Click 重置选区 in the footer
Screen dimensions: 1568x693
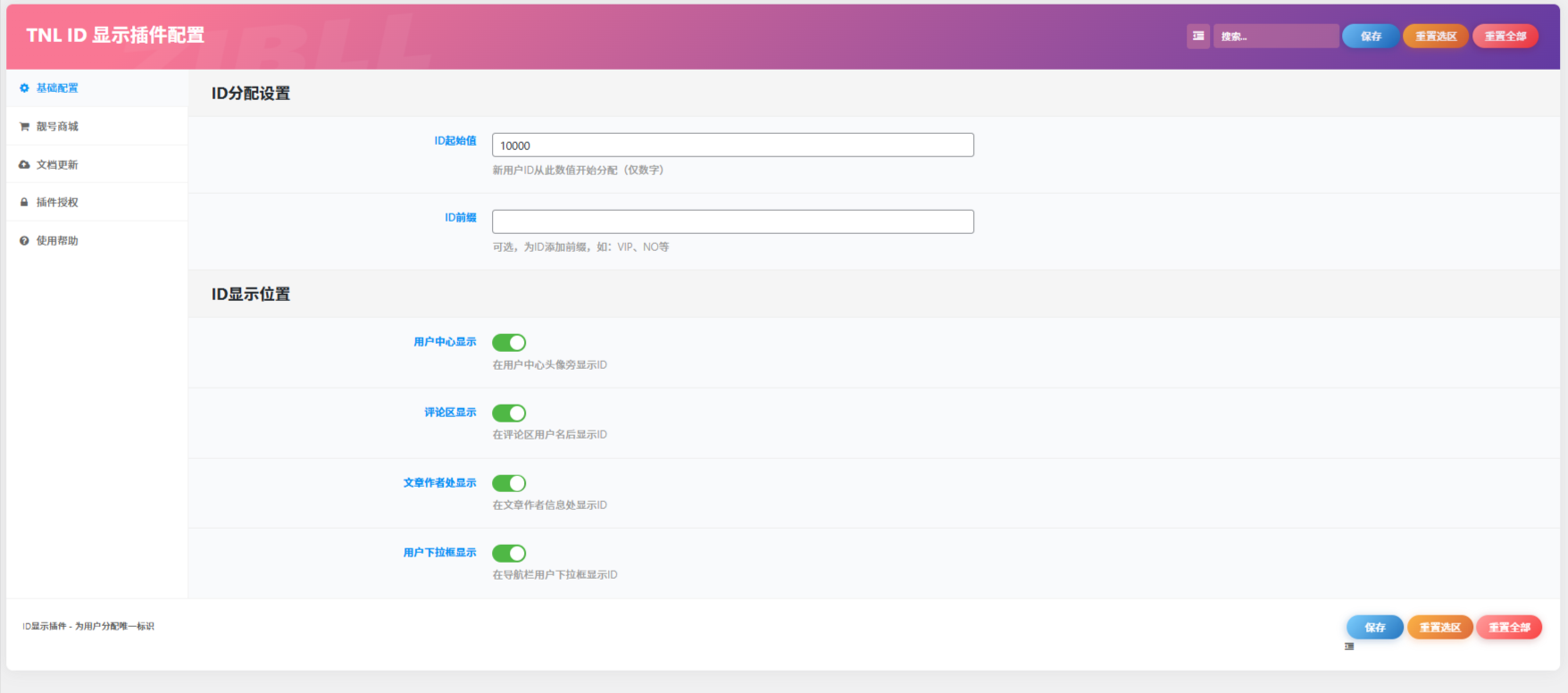1440,628
